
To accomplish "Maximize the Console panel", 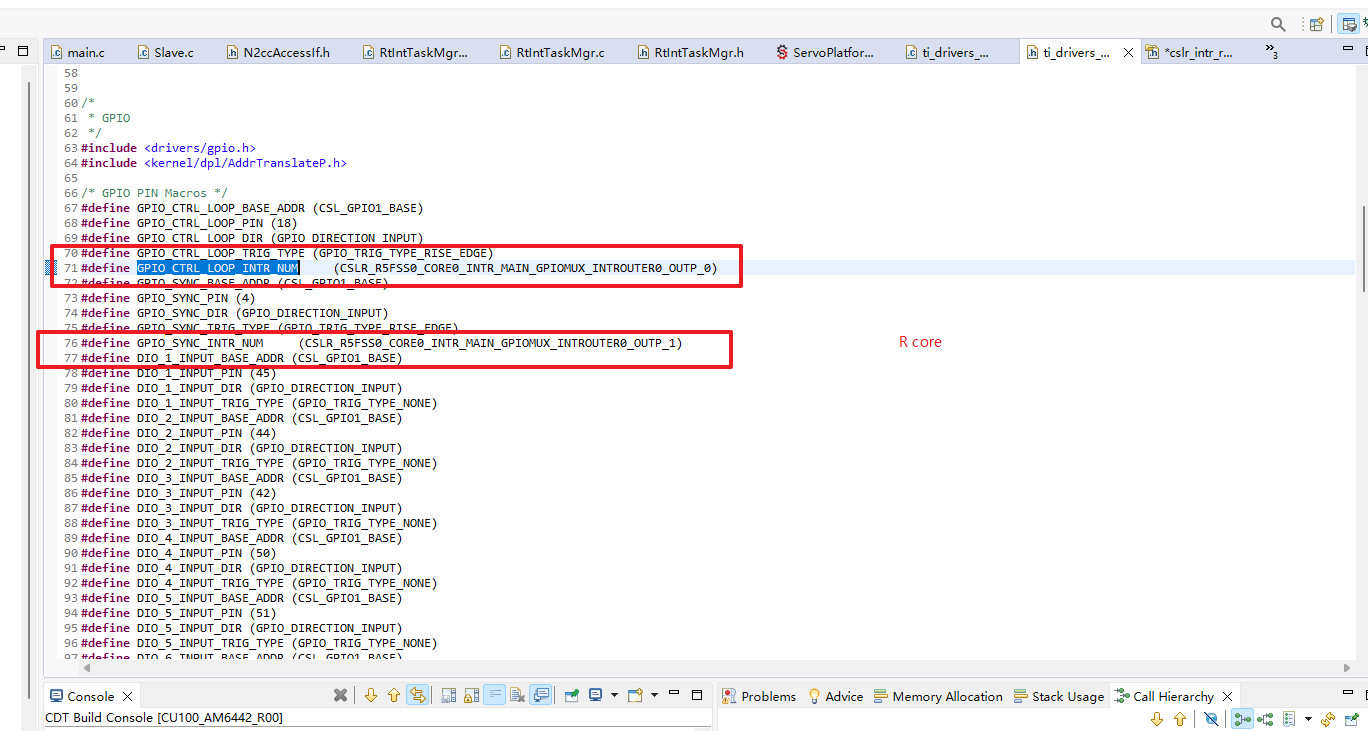I will [x=699, y=694].
